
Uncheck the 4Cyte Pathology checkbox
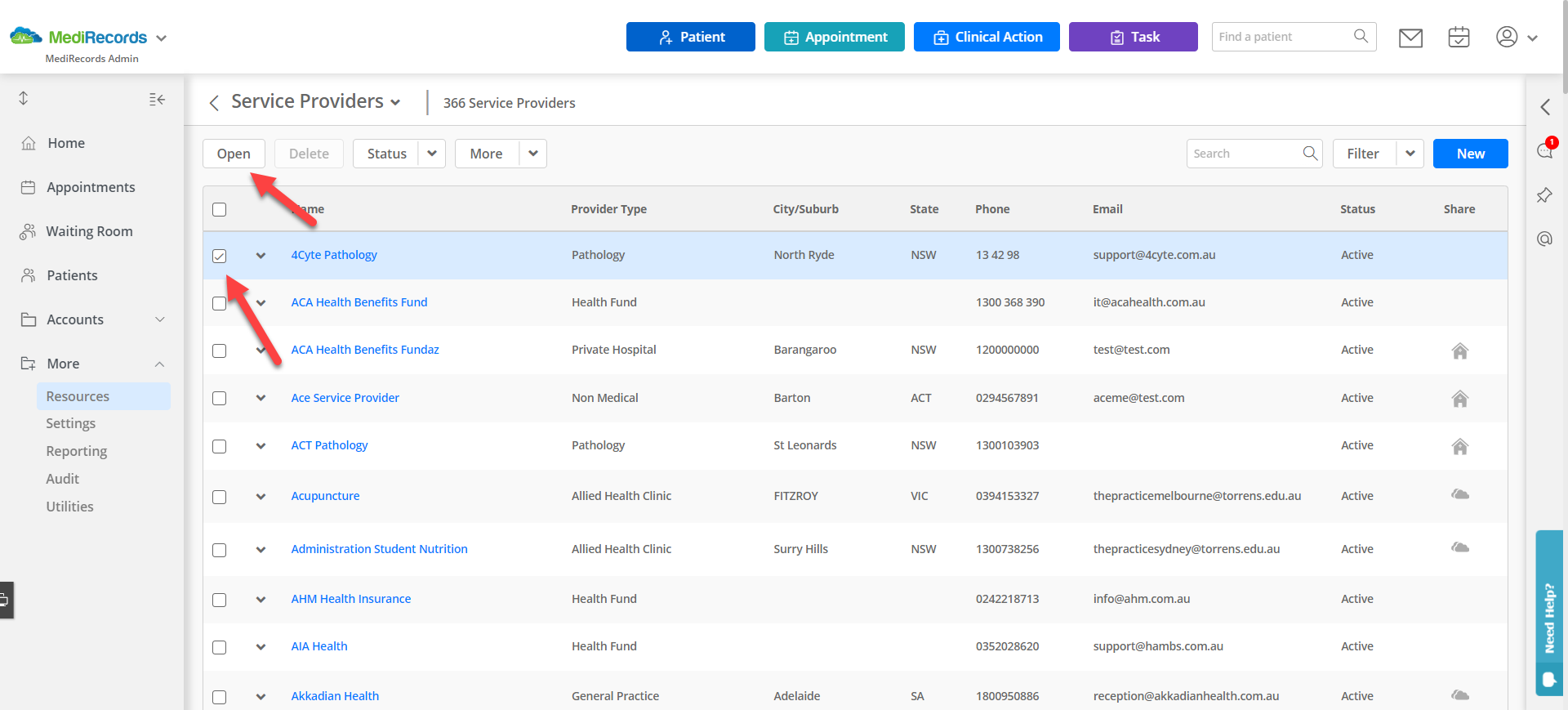point(219,256)
